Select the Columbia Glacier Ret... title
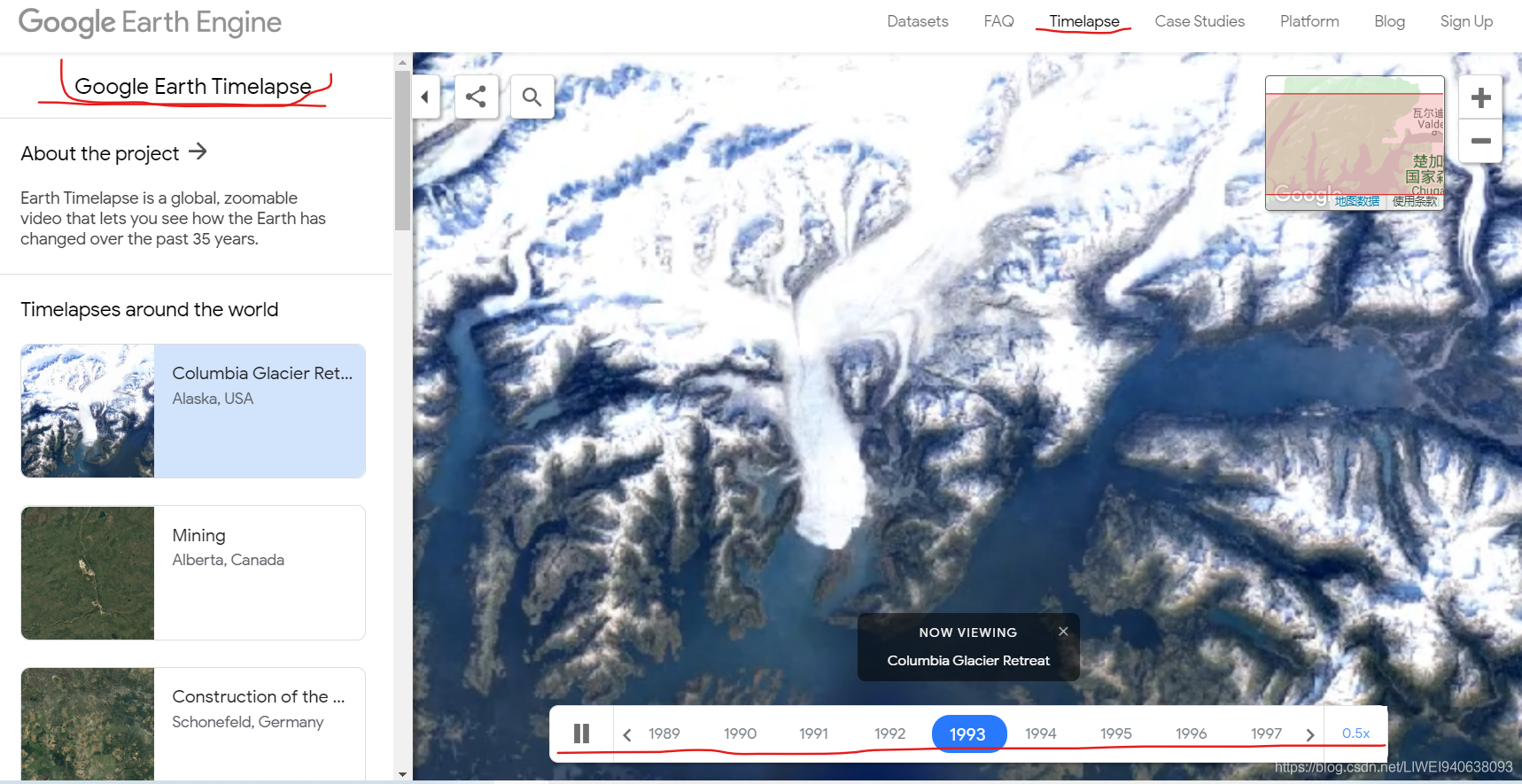The width and height of the screenshot is (1522, 784). tap(262, 373)
